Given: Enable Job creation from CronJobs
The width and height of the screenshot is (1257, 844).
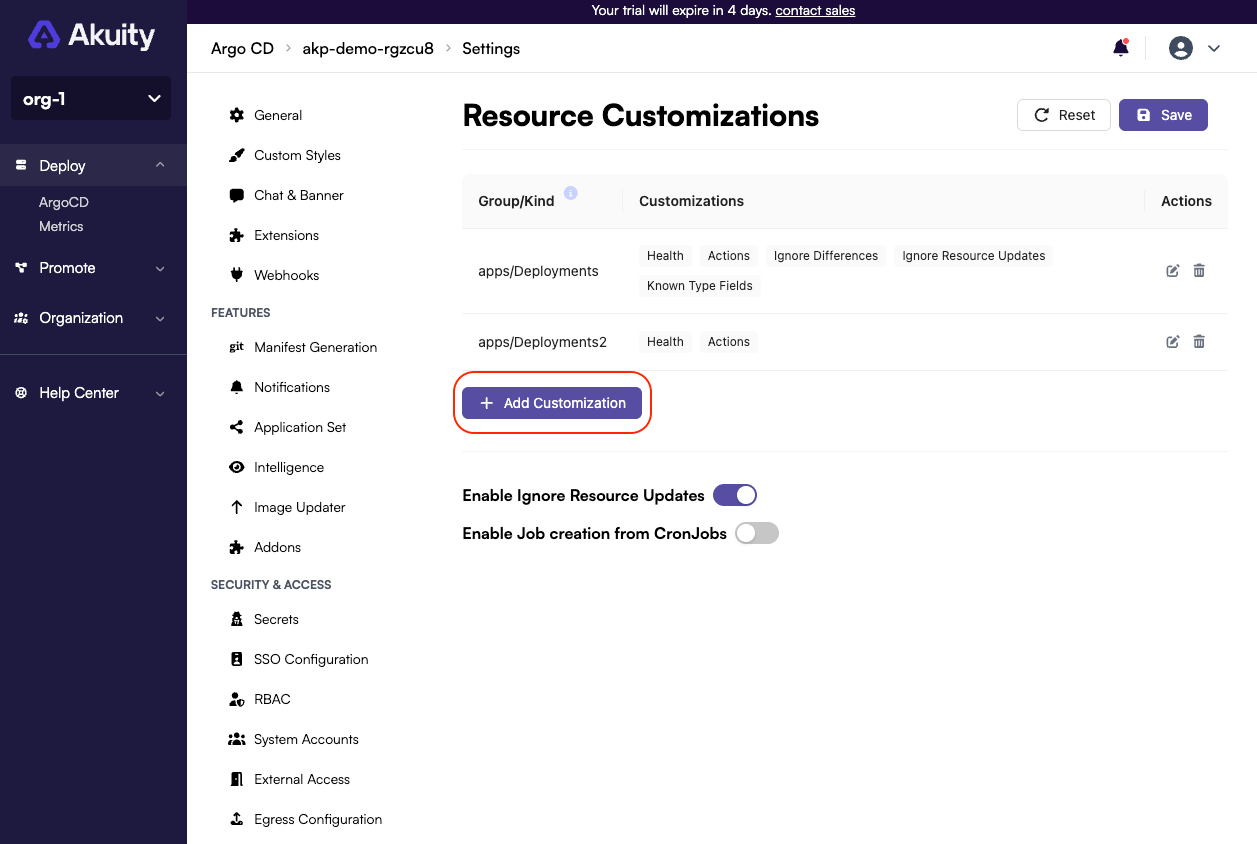Looking at the screenshot, I should pos(757,533).
